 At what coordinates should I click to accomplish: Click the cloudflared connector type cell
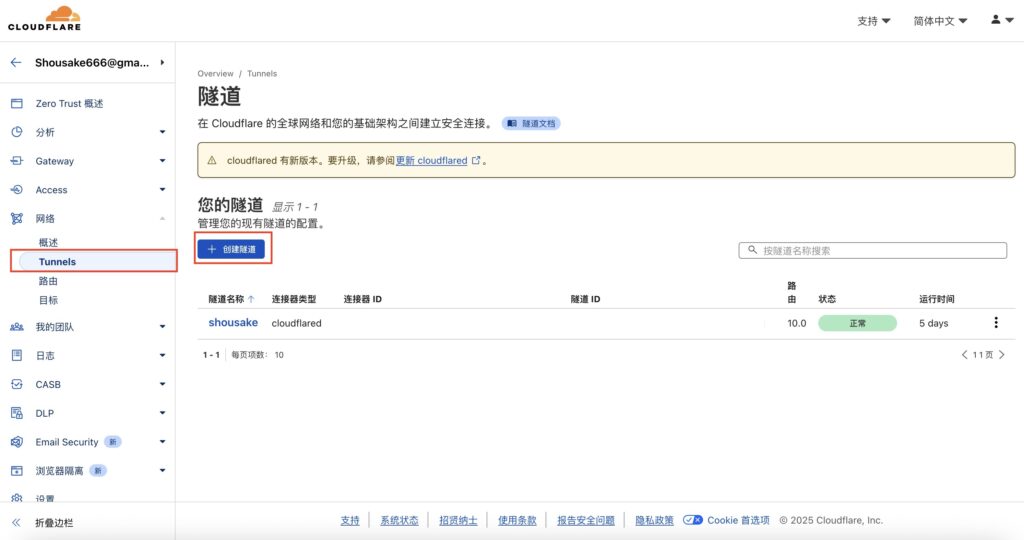pos(296,323)
